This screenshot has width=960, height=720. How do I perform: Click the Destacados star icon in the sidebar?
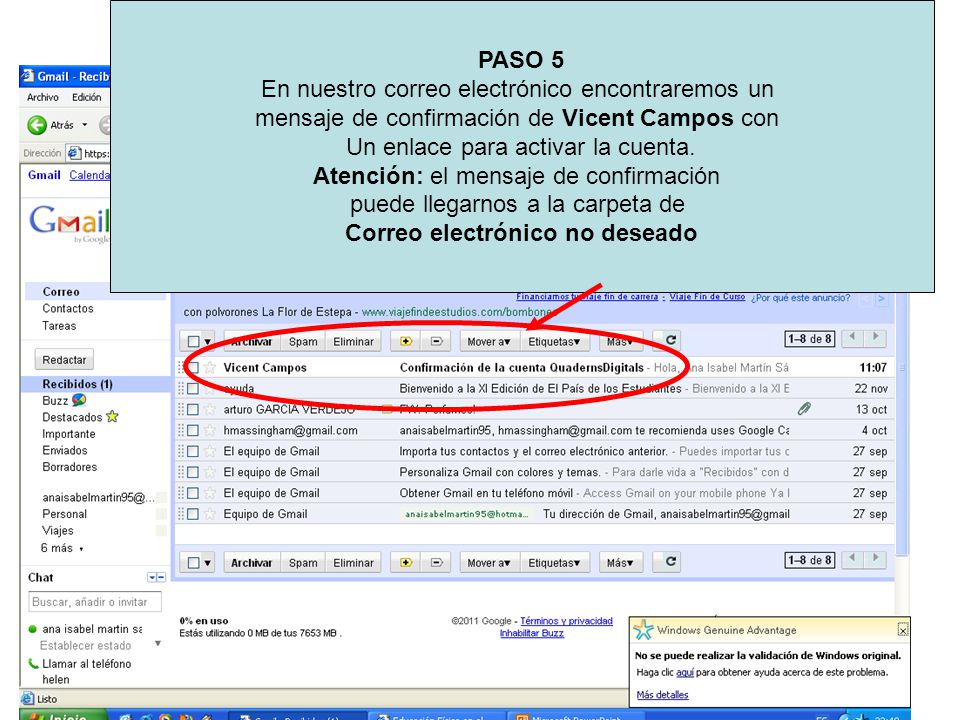[x=111, y=416]
